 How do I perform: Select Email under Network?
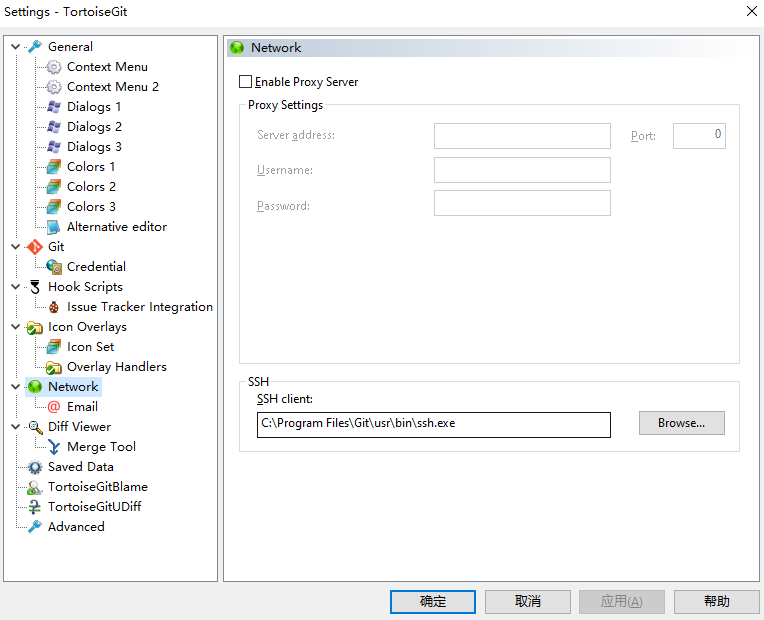click(x=82, y=407)
